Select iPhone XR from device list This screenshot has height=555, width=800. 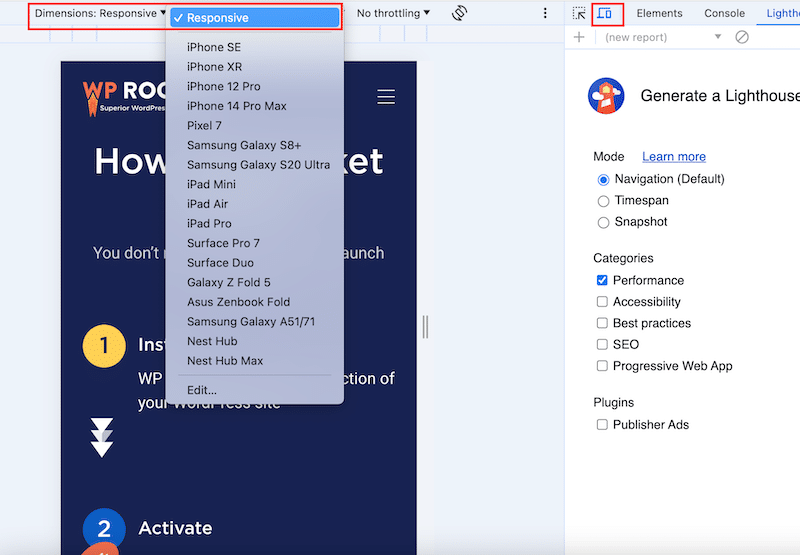tap(214, 67)
